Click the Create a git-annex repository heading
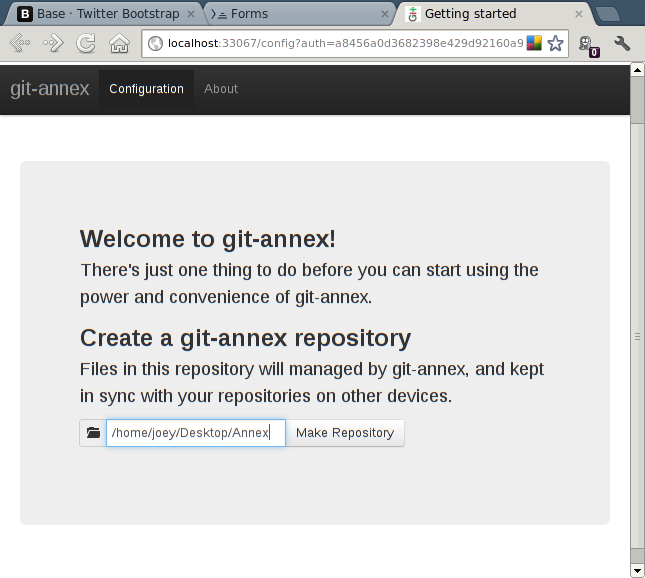 [246, 338]
